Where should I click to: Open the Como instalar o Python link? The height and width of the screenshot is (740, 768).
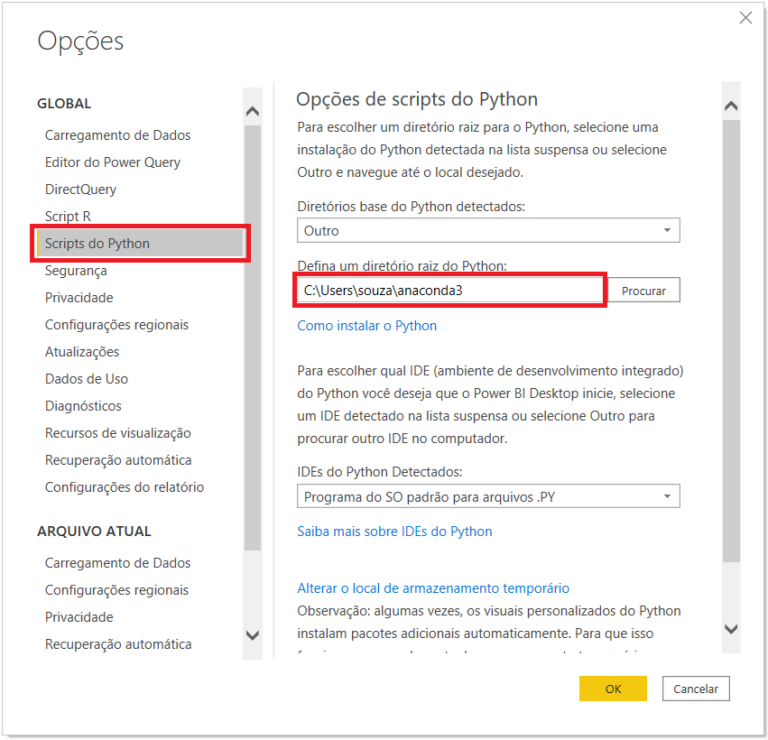367,326
